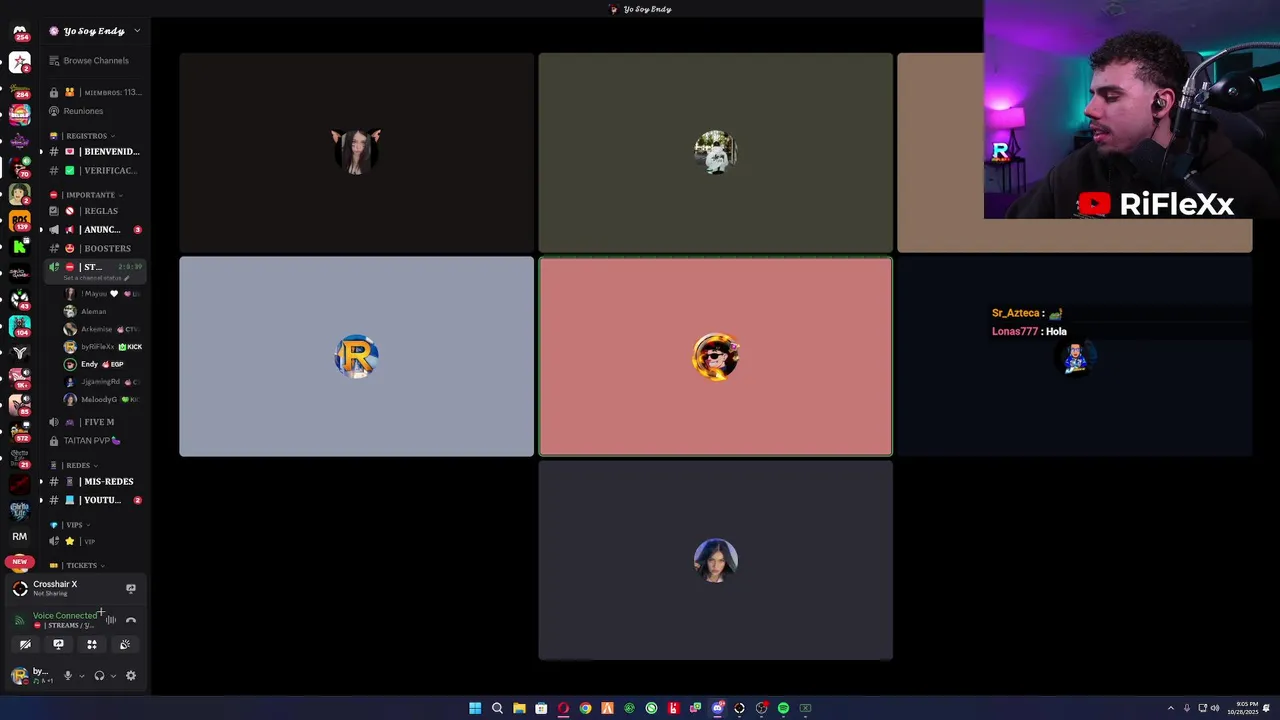Open Browse Channels
The image size is (1280, 720).
[x=95, y=60]
